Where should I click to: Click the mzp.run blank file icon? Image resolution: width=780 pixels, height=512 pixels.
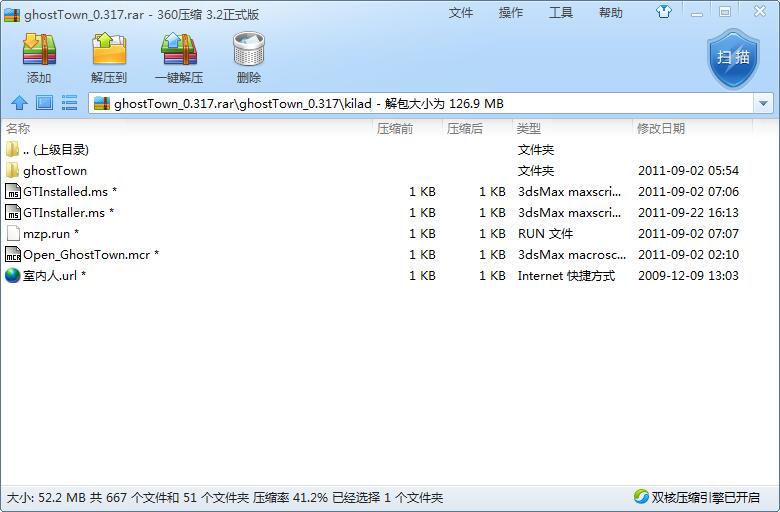click(13, 233)
